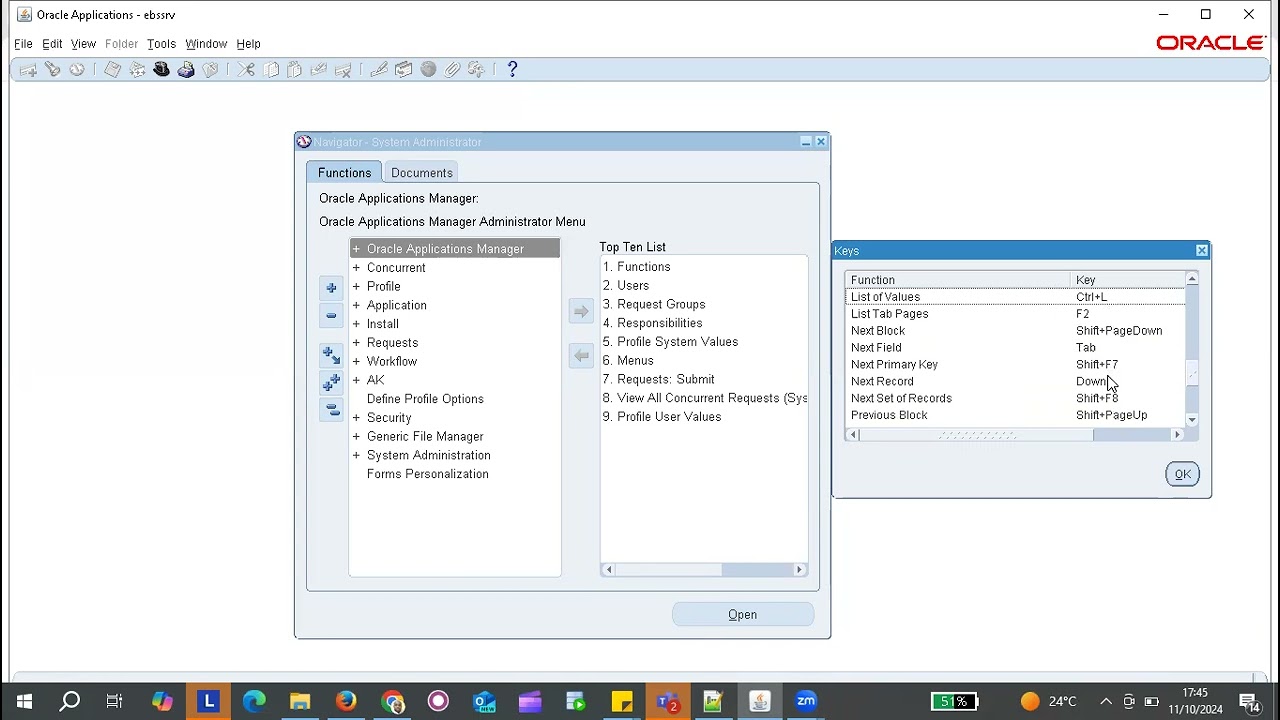Open the Tools menu
This screenshot has height=720, width=1280.
click(x=161, y=44)
